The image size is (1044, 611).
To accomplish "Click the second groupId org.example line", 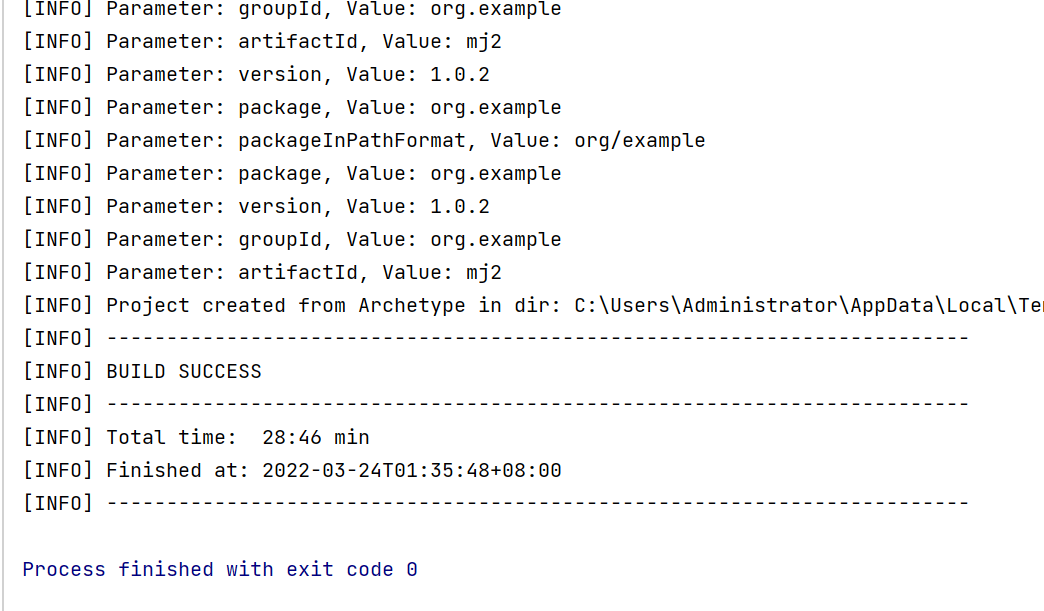I will [x=292, y=240].
